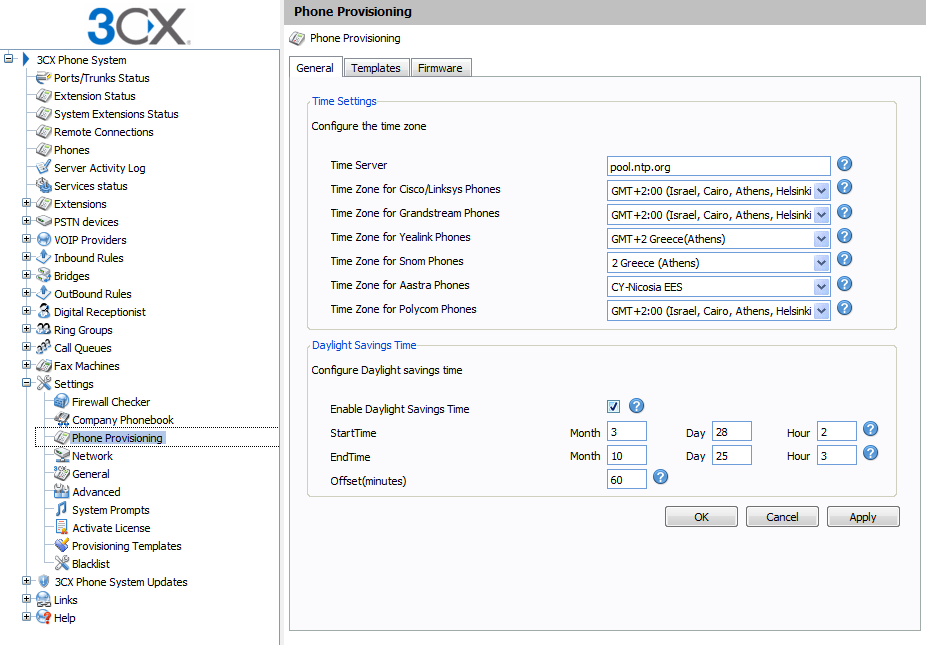Uncheck Enable Daylight Savings Time checkbox
The width and height of the screenshot is (926, 645).
pos(613,406)
